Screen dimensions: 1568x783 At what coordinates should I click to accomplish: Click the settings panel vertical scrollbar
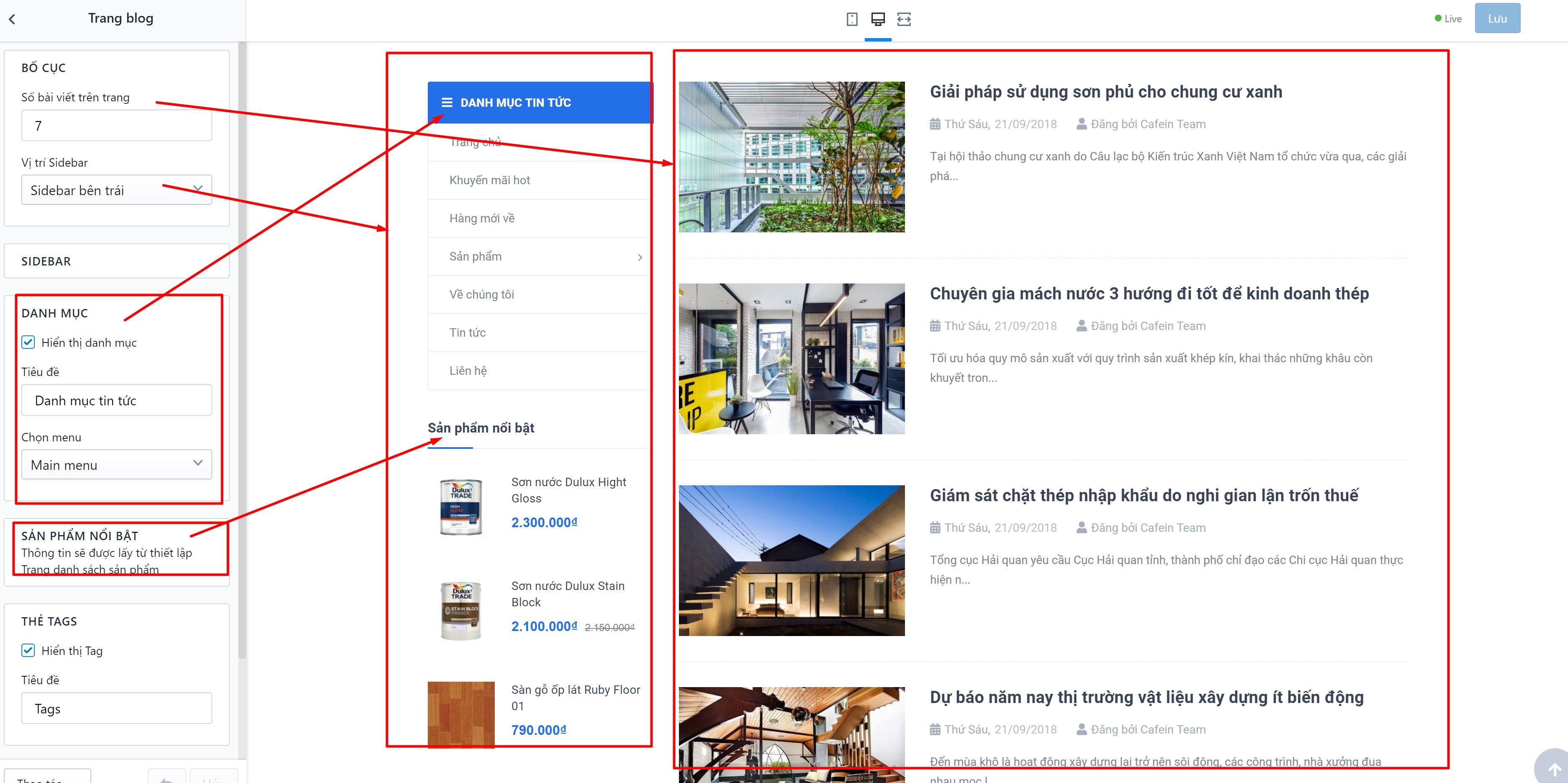pos(242,350)
